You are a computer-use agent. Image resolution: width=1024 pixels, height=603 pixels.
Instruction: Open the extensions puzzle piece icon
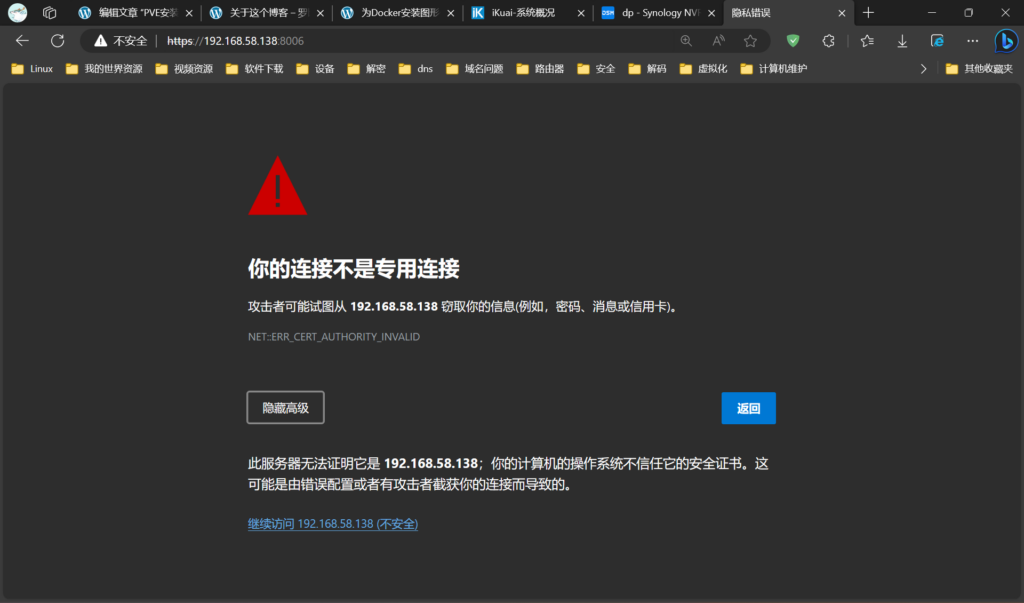[828, 41]
